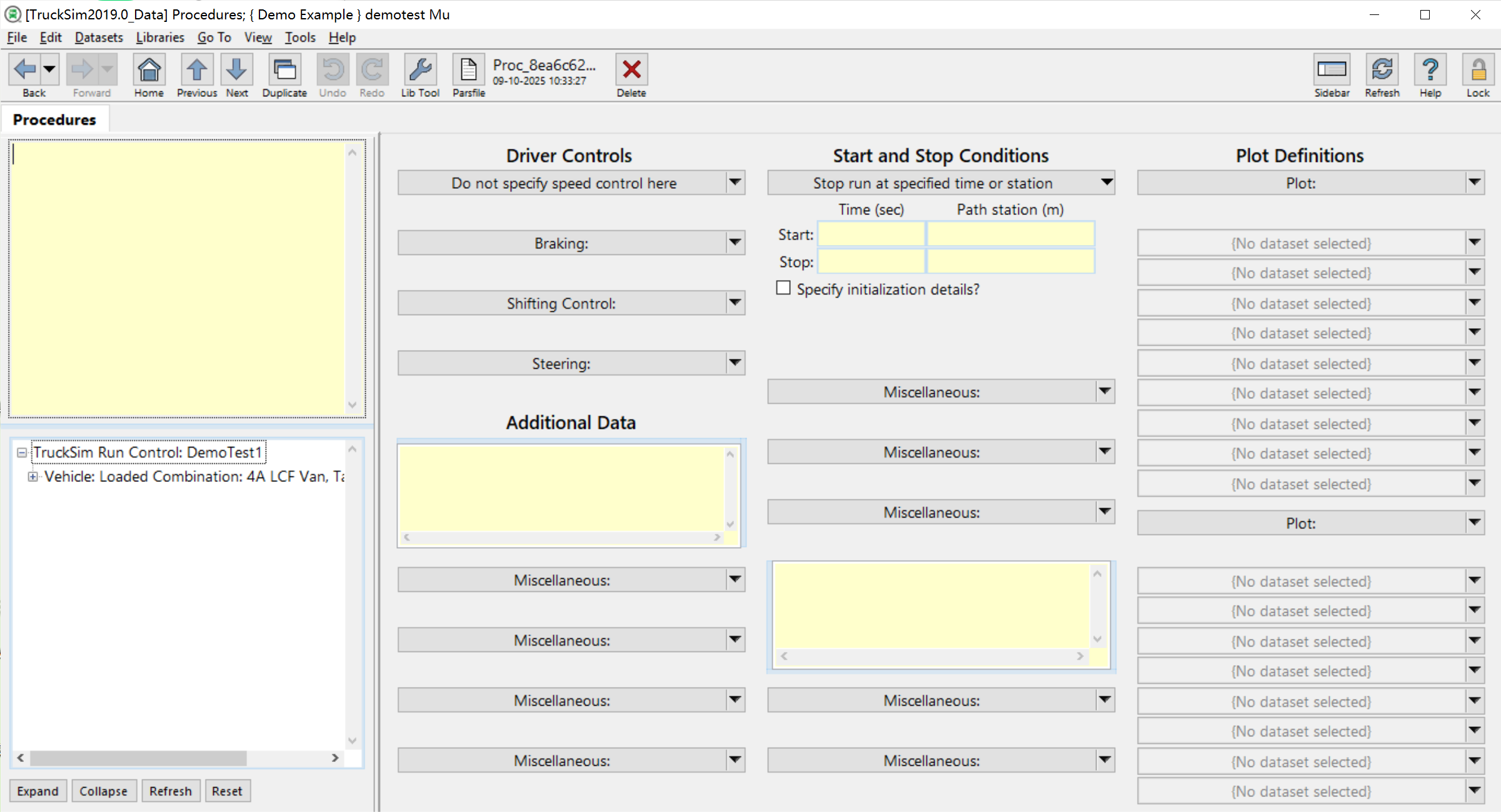This screenshot has height=812, width=1501.
Task: Open the Edit menu
Action: (51, 38)
